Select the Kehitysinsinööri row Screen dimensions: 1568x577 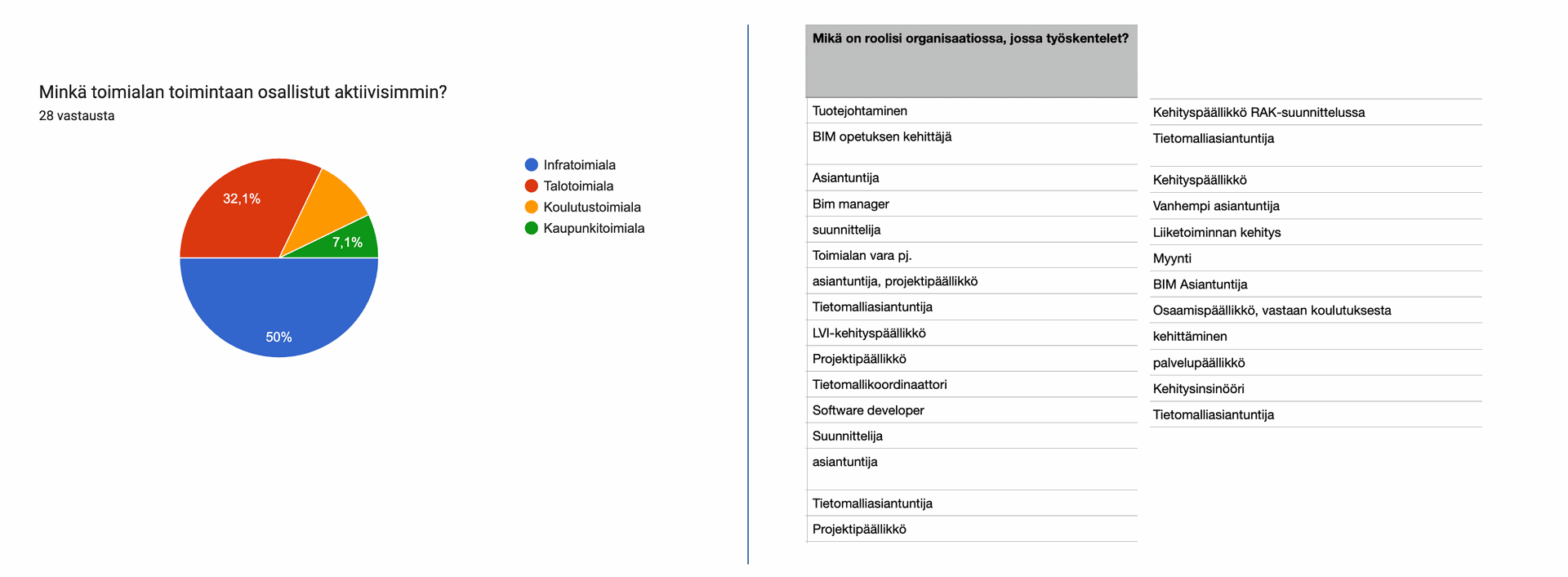[x=1198, y=389]
